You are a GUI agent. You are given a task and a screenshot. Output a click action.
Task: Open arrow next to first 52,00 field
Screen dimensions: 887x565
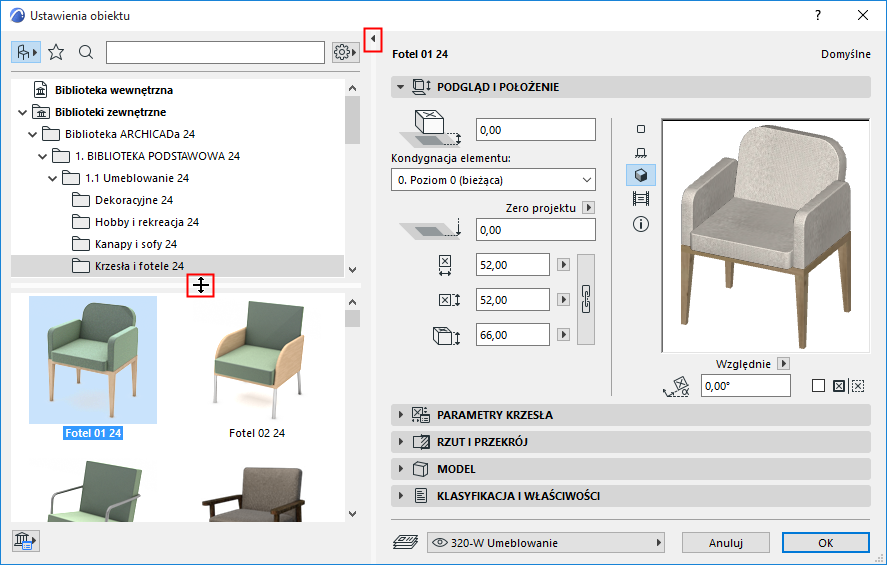point(563,265)
